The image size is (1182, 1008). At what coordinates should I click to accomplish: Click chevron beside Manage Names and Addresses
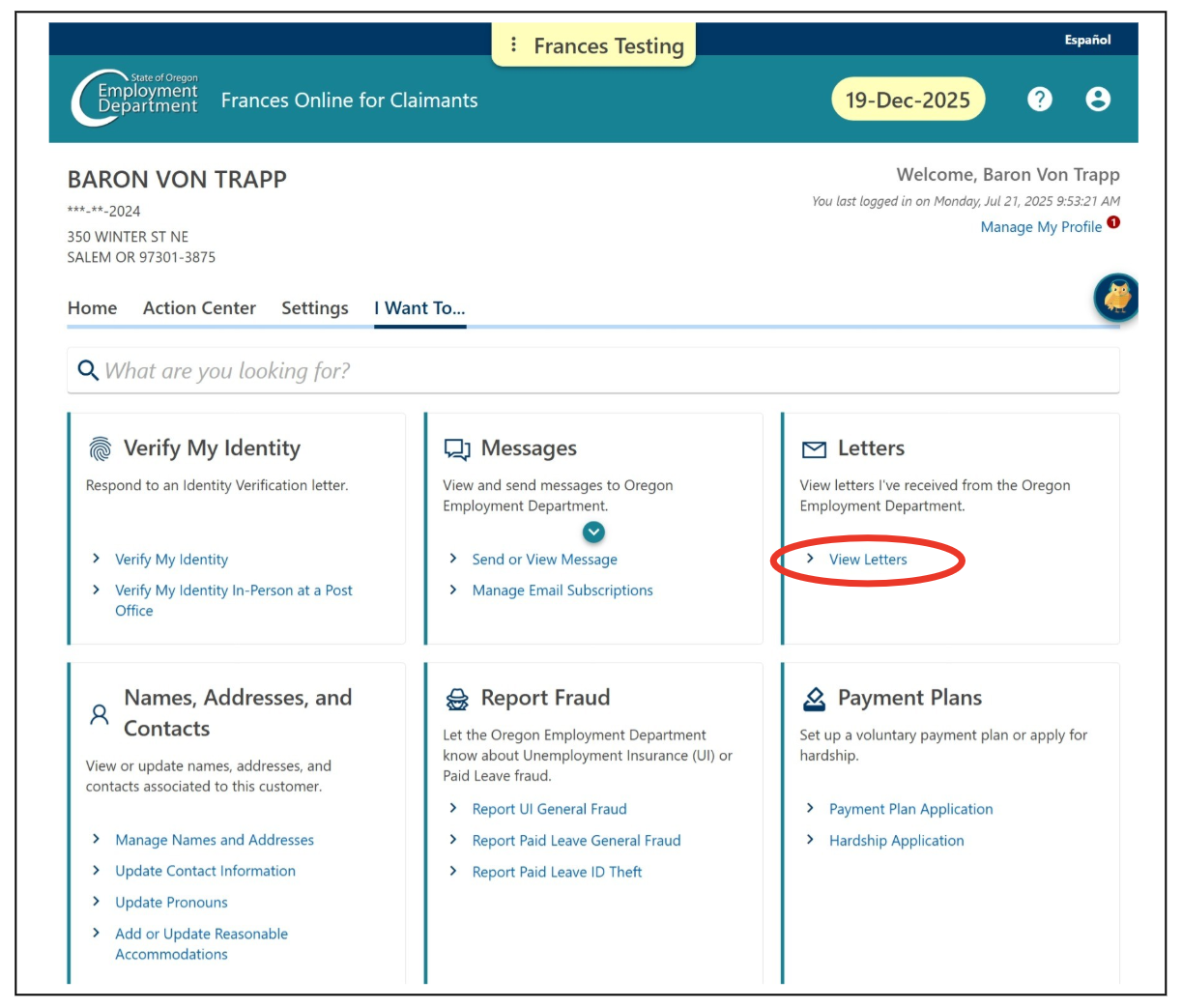pos(96,839)
